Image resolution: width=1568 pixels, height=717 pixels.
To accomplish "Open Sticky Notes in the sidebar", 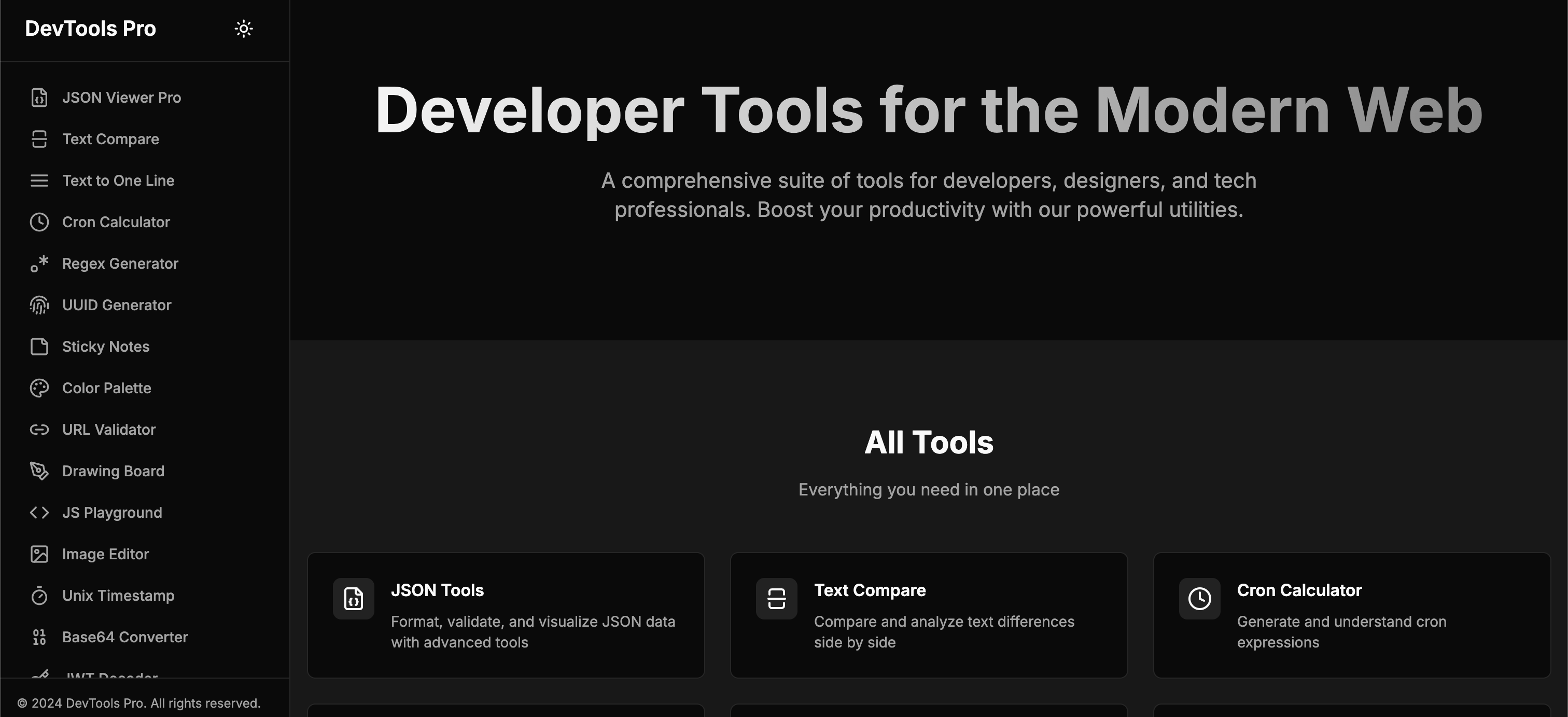I will pyautogui.click(x=105, y=347).
